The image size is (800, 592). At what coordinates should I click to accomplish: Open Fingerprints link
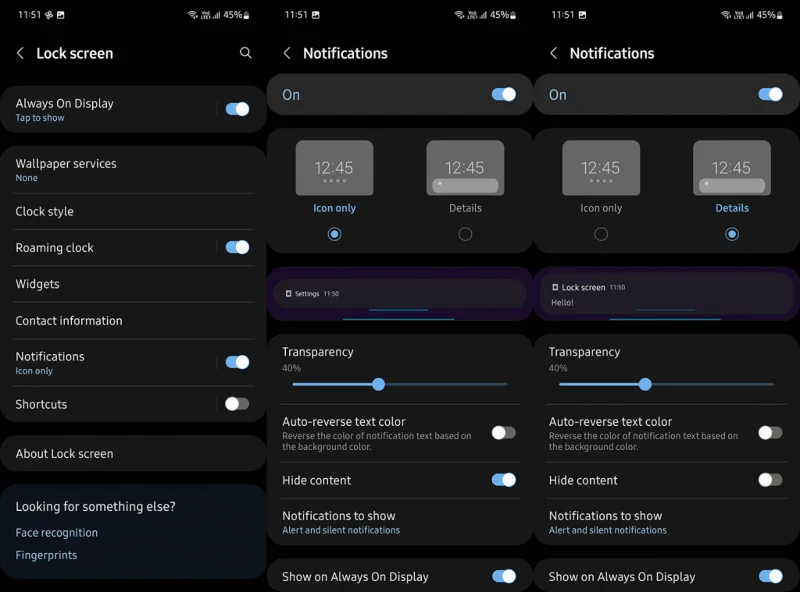tap(46, 555)
